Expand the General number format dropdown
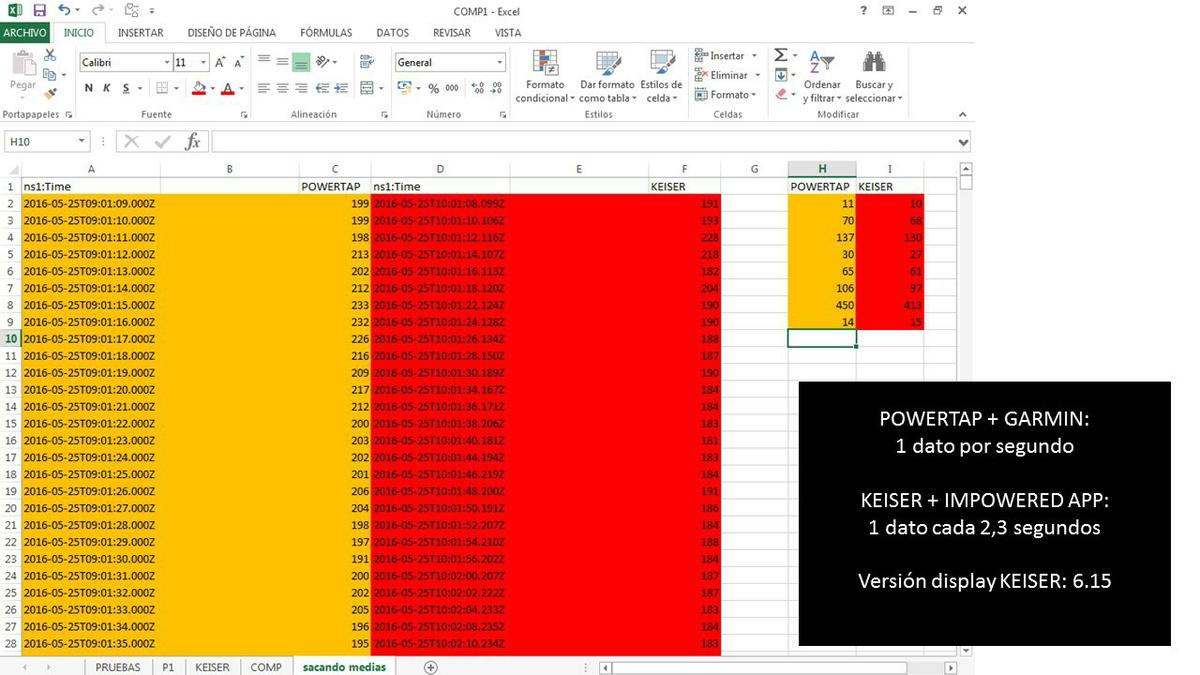This screenshot has height=675, width=1200. coord(500,62)
